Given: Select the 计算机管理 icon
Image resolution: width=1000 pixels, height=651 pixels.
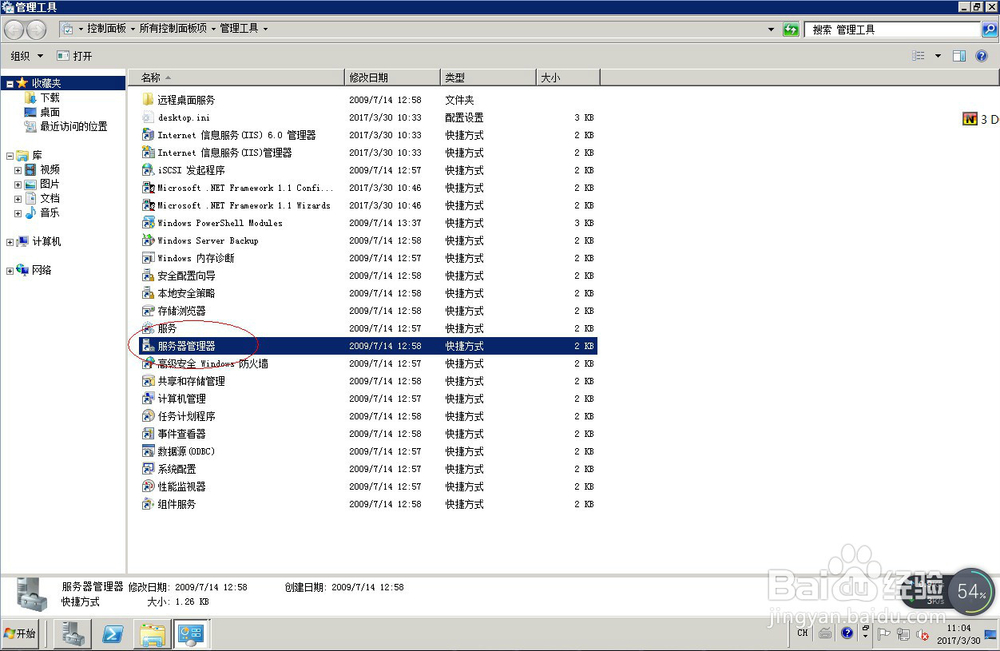Looking at the screenshot, I should pyautogui.click(x=148, y=399).
